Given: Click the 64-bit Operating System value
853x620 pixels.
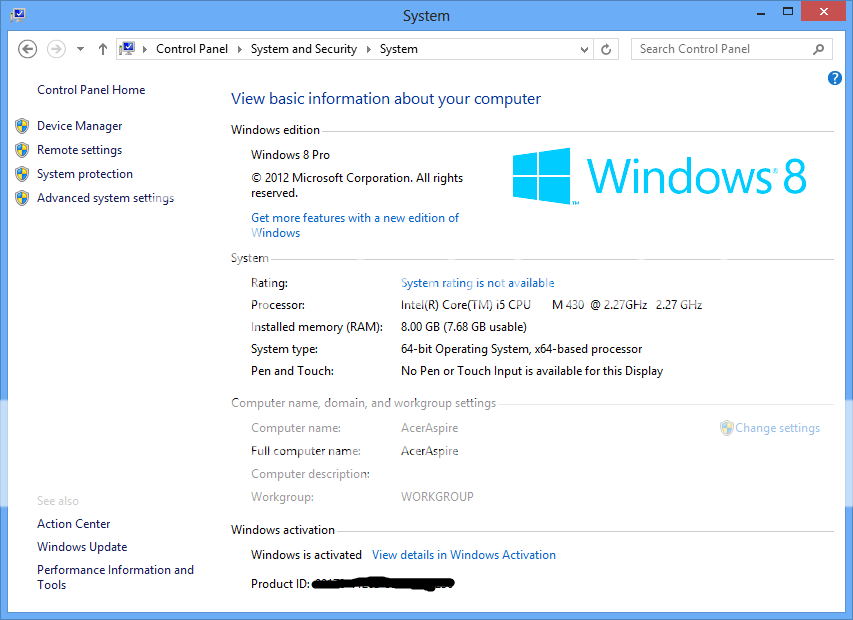Looking at the screenshot, I should tap(521, 349).
